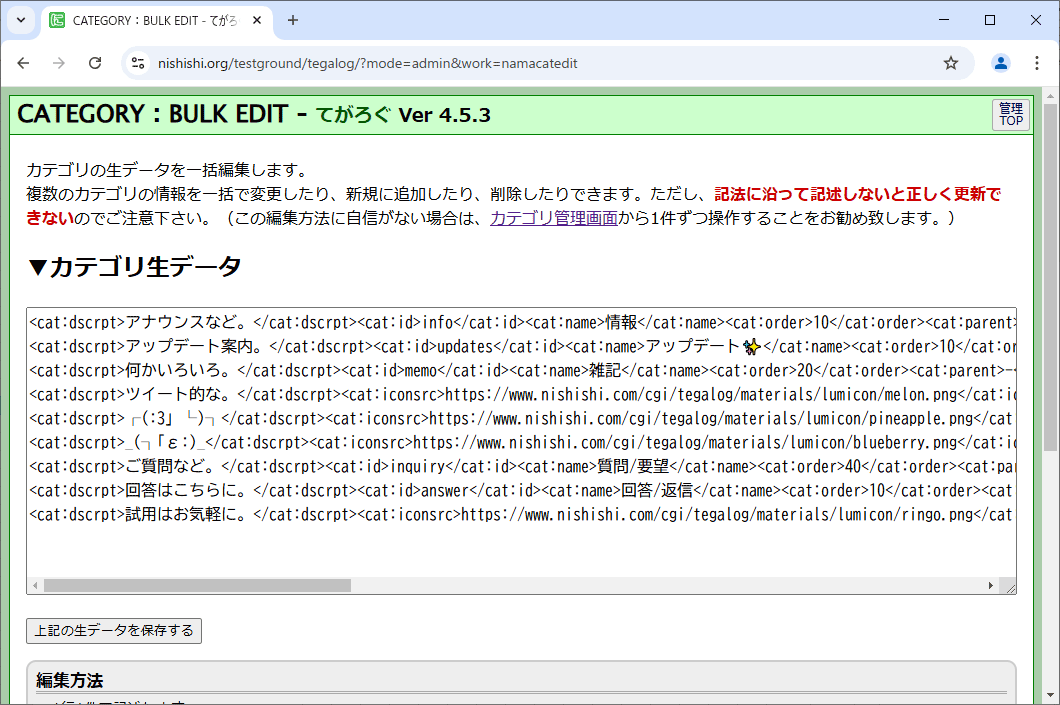Image resolution: width=1060 pixels, height=705 pixels.
Task: Open the tab search dropdown arrow
Action: (x=21, y=20)
